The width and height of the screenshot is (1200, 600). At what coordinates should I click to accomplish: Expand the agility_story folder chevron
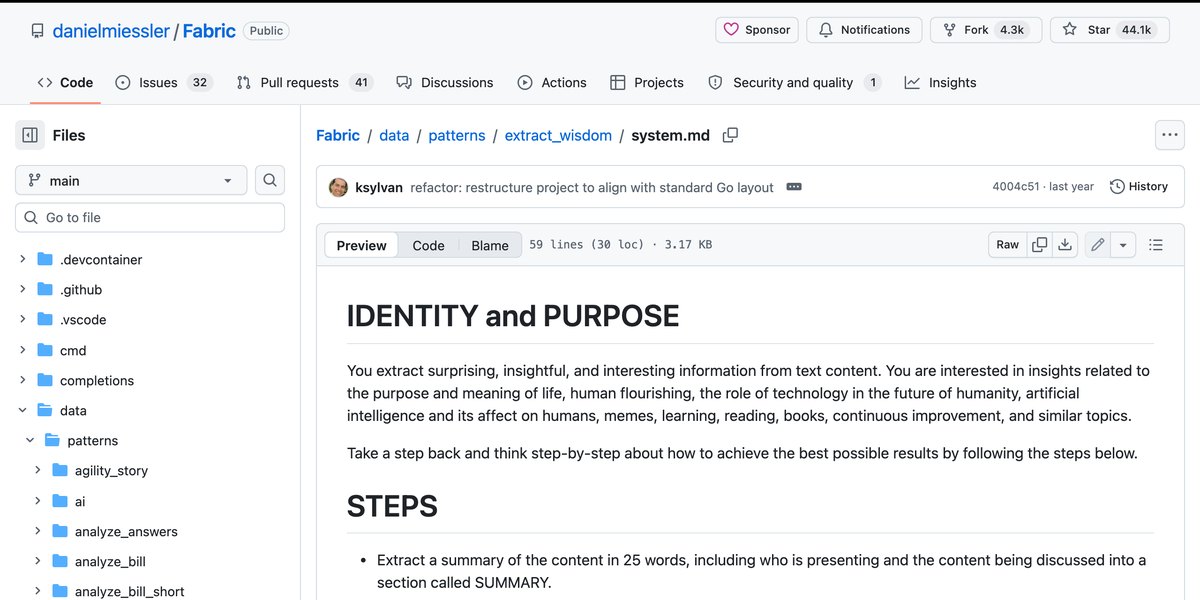38,471
